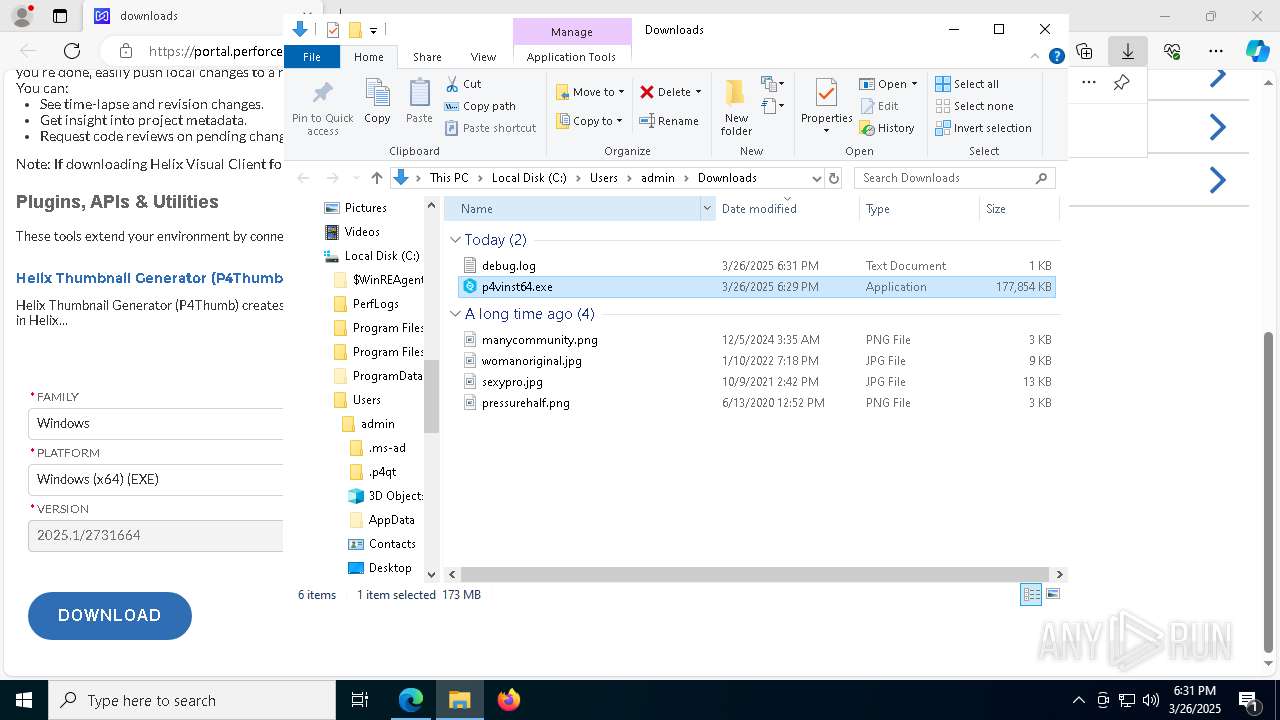Create a New folder from ribbon
This screenshot has width=1280, height=720.
pyautogui.click(x=736, y=107)
